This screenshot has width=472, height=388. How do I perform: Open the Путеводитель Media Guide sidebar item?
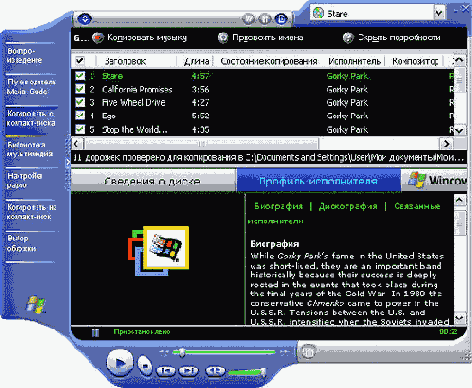[31, 87]
